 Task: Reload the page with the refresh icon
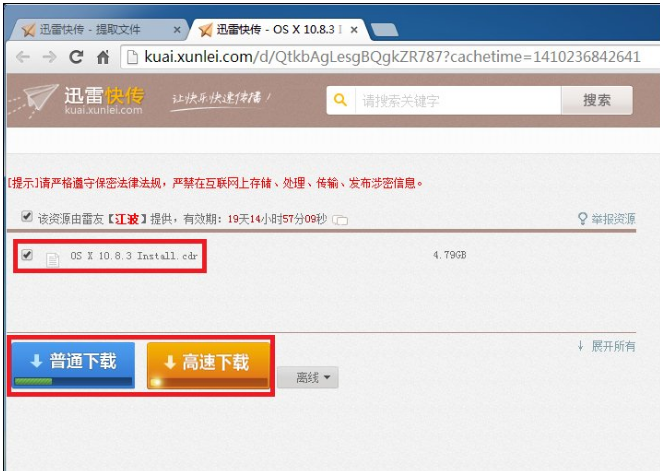coord(76,57)
